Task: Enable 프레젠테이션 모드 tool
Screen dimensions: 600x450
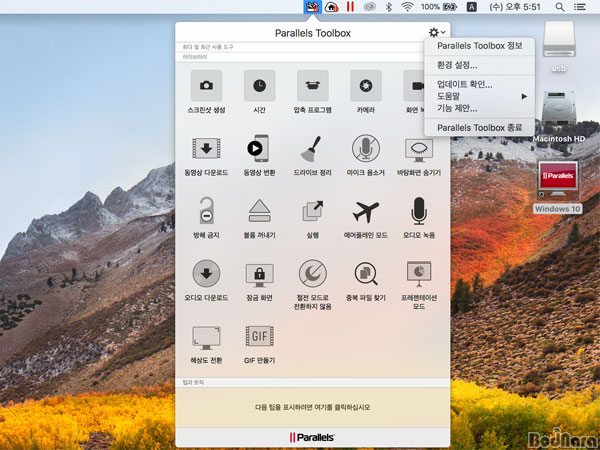Action: (x=419, y=285)
